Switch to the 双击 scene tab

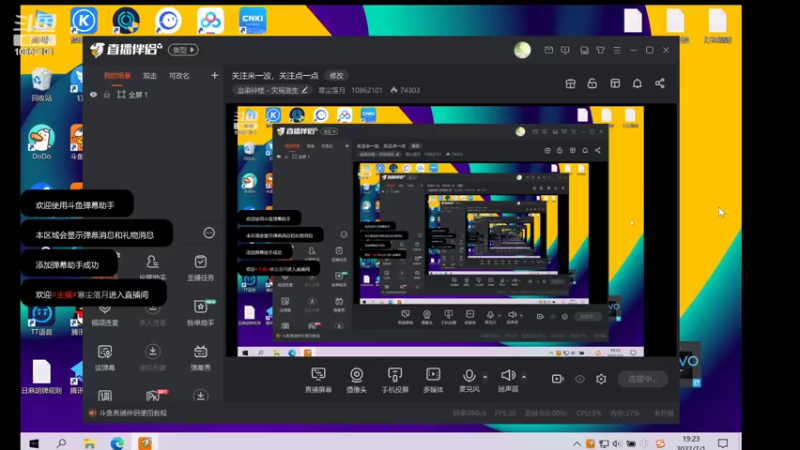click(x=150, y=76)
